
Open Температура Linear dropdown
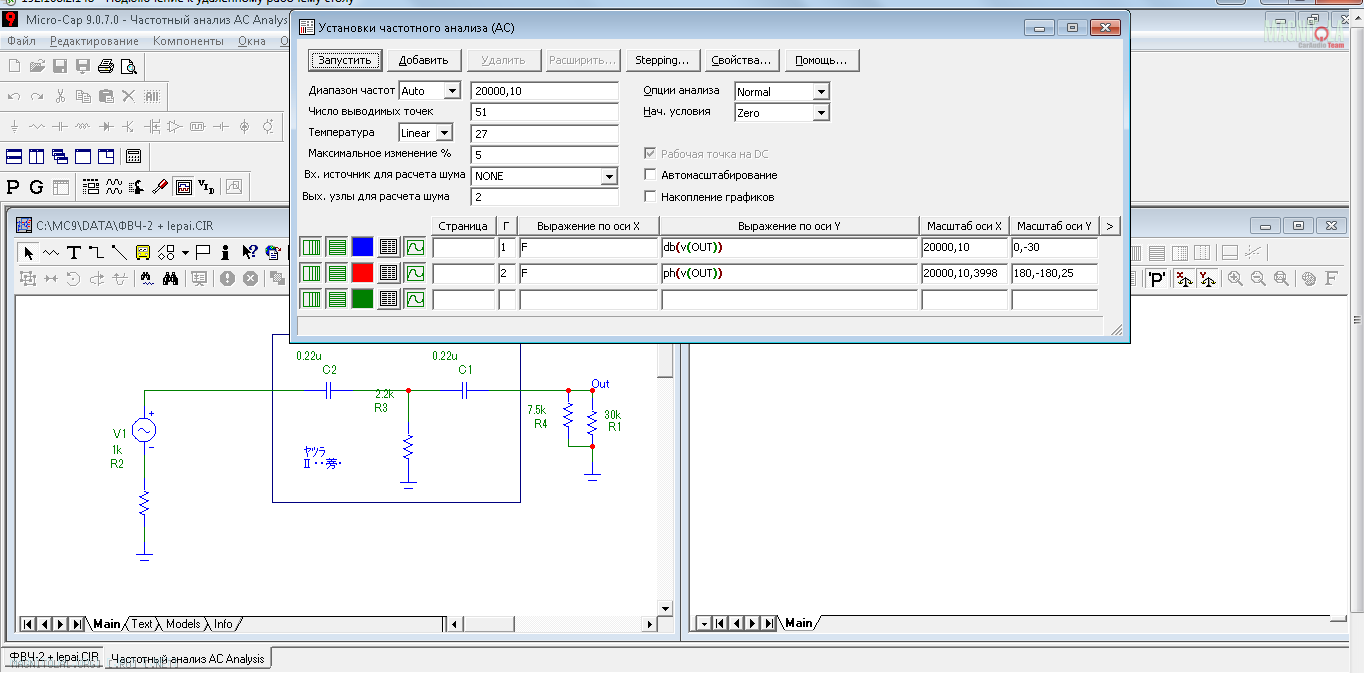point(444,132)
